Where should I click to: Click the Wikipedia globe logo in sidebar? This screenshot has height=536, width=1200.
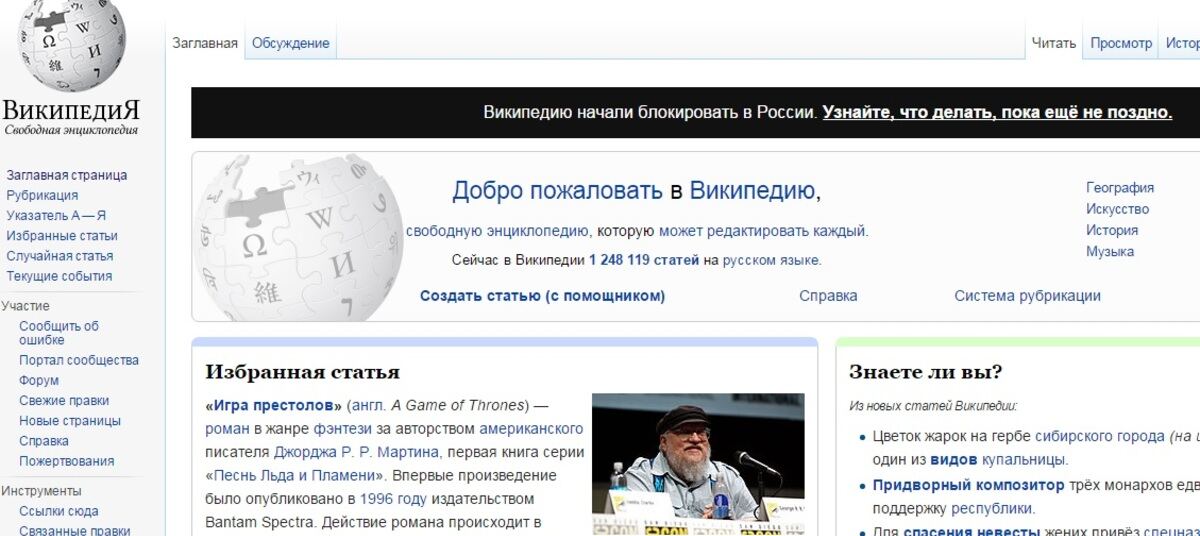point(71,45)
